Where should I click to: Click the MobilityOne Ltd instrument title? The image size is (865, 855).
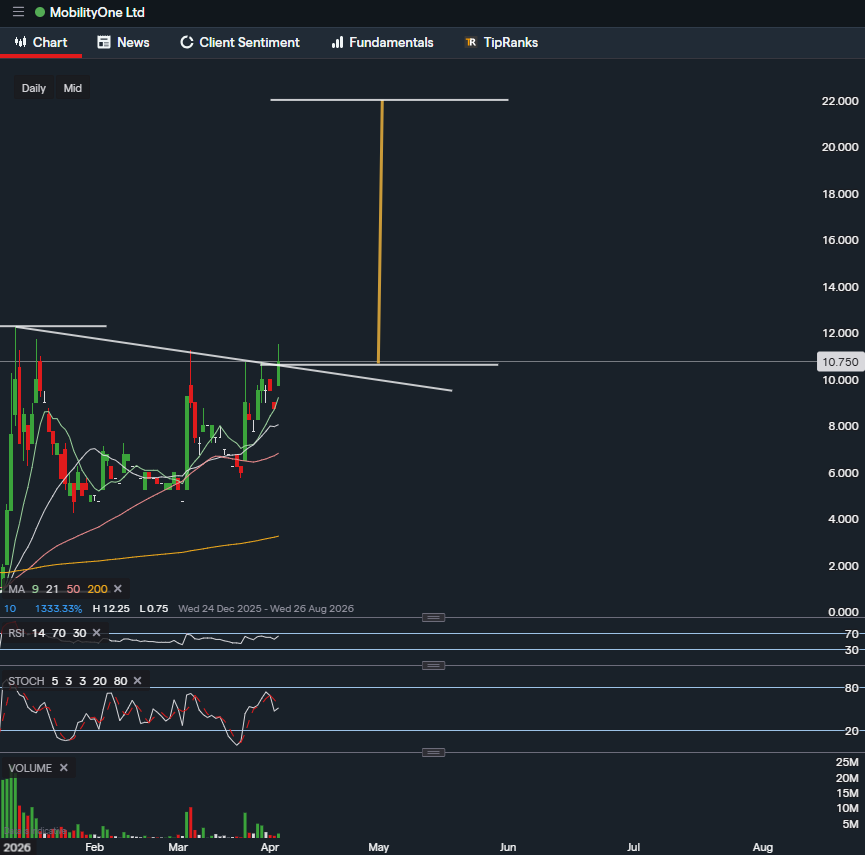[97, 12]
